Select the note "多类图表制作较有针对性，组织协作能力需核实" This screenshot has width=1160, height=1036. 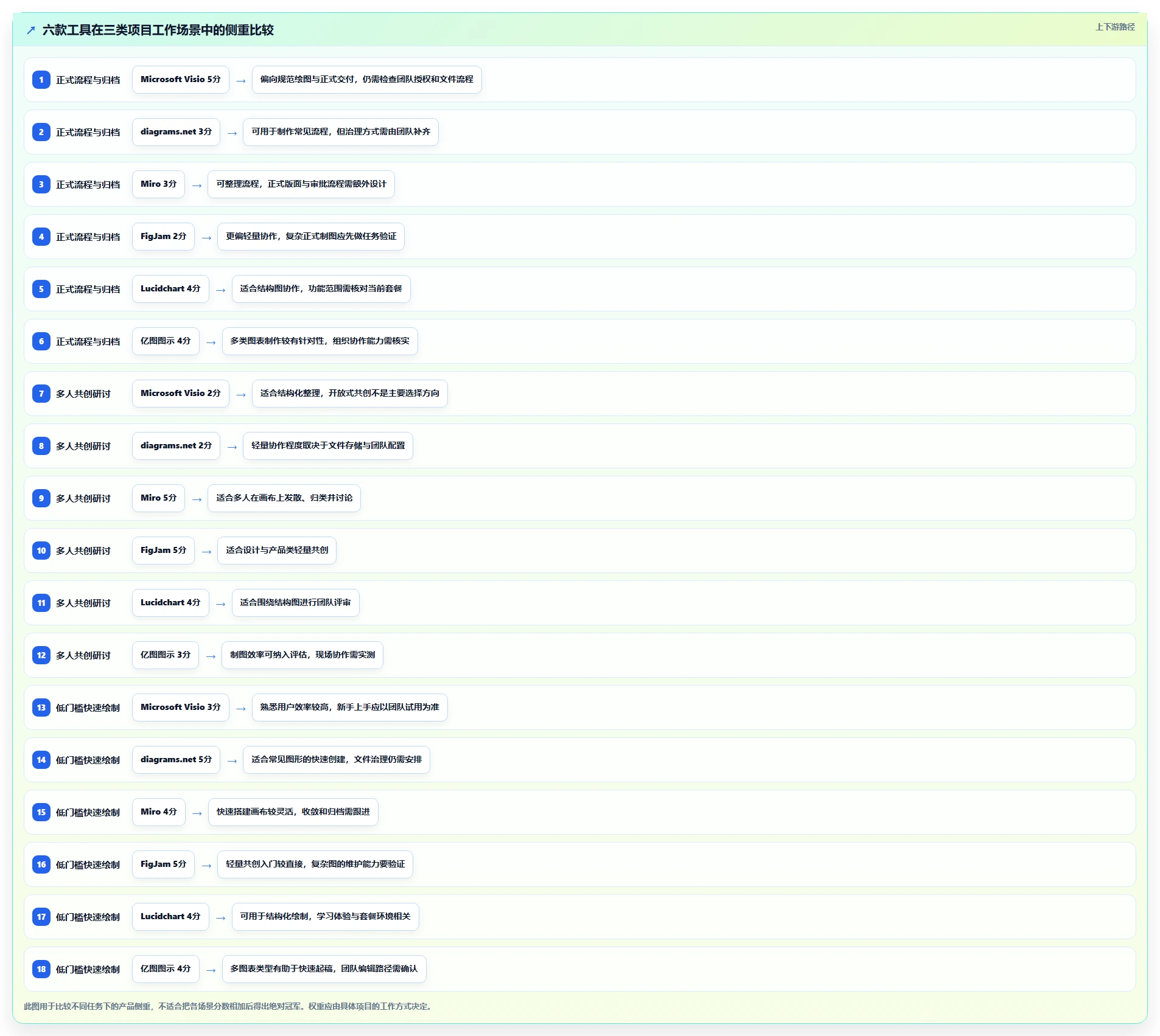point(320,341)
